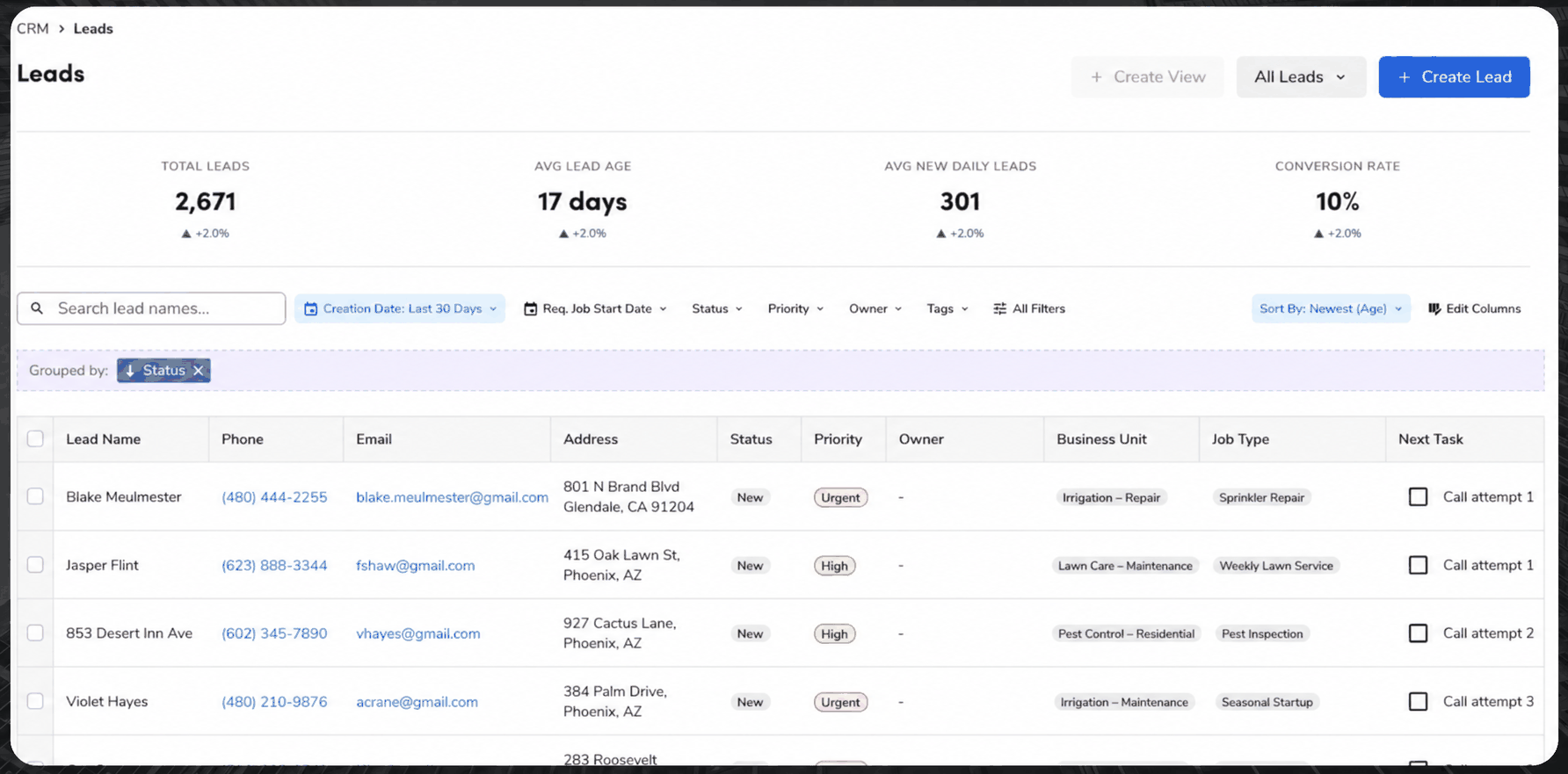
Task: Toggle the select-all checkbox in table header
Action: [35, 438]
